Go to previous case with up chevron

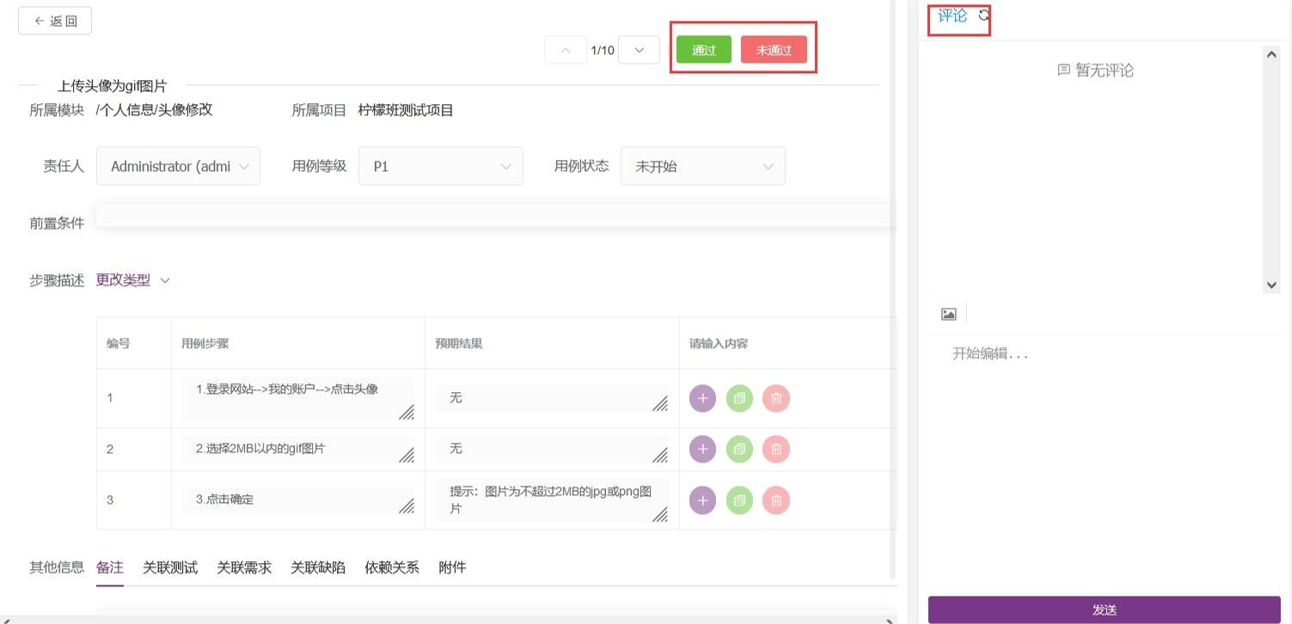click(x=565, y=50)
